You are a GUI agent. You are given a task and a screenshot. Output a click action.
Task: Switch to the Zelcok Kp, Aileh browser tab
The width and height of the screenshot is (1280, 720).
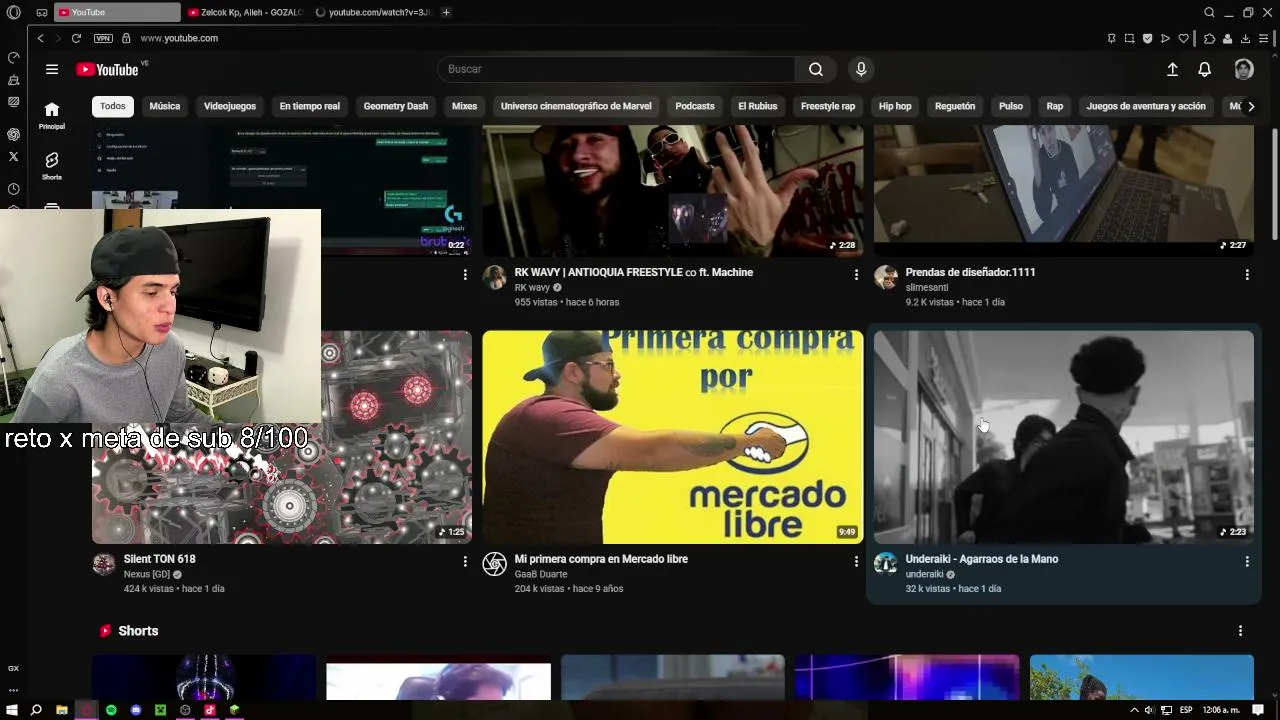coord(245,12)
